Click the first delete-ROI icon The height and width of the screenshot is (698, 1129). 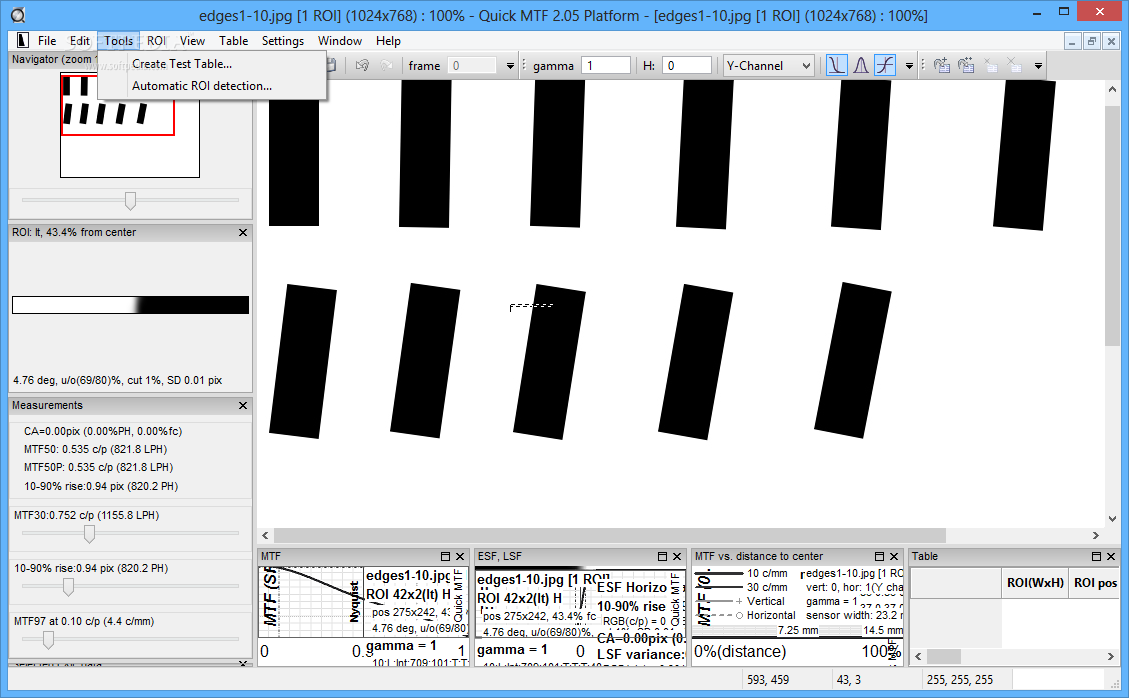coord(991,66)
